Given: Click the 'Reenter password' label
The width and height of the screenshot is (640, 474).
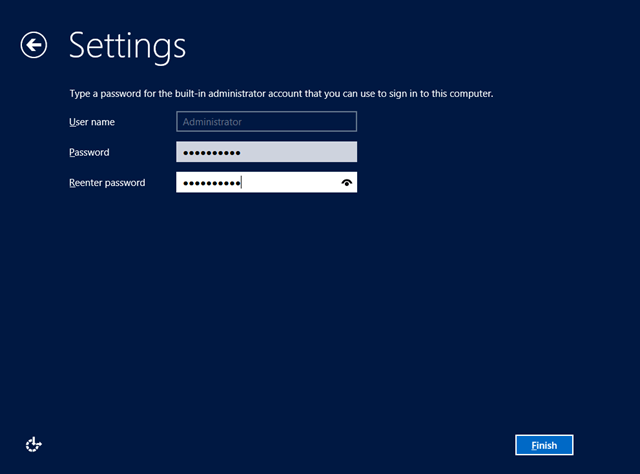Looking at the screenshot, I should tap(107, 182).
